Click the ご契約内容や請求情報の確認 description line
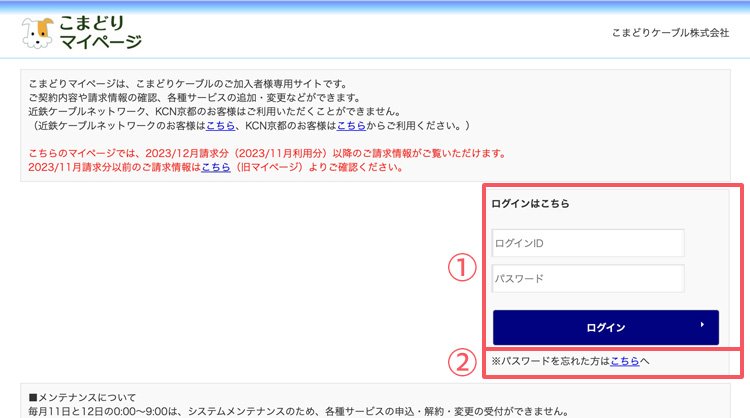750x418 pixels. [194, 98]
